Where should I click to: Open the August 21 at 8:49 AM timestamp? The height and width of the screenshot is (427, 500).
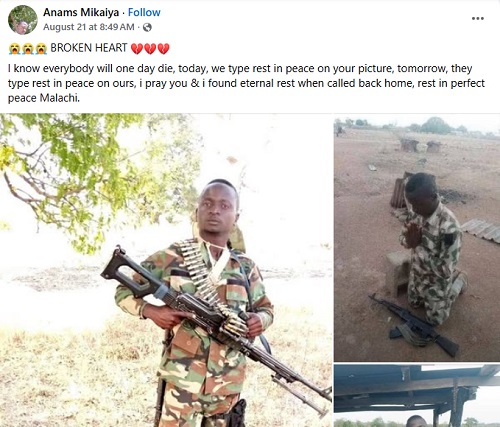point(89,27)
